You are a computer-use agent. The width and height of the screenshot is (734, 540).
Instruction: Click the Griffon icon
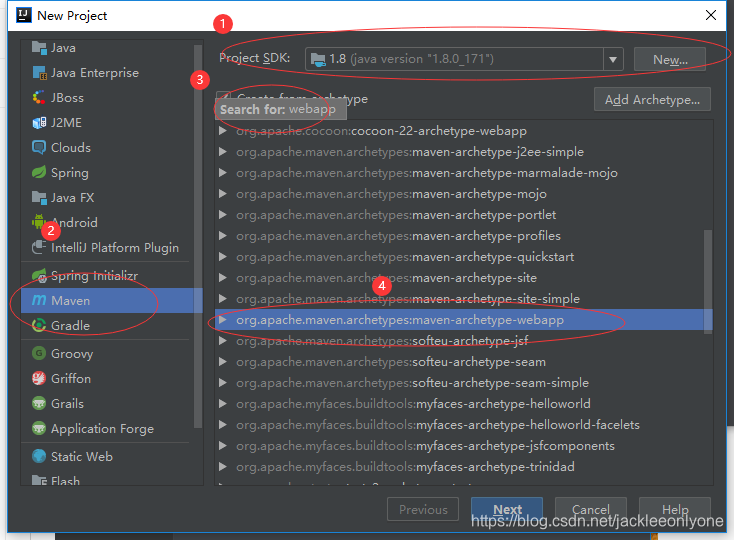coord(39,378)
